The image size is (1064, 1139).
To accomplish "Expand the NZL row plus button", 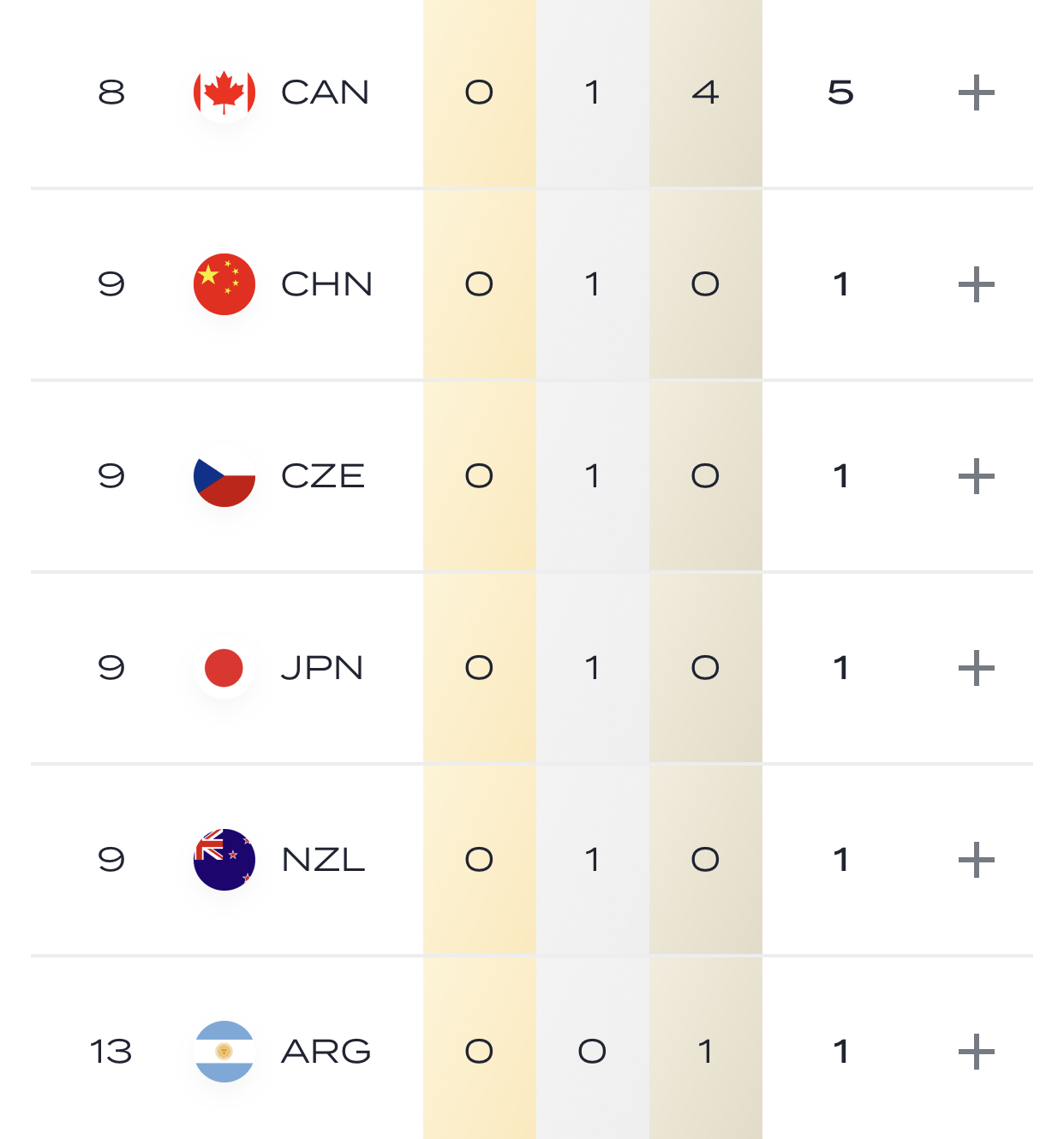I will point(977,860).
